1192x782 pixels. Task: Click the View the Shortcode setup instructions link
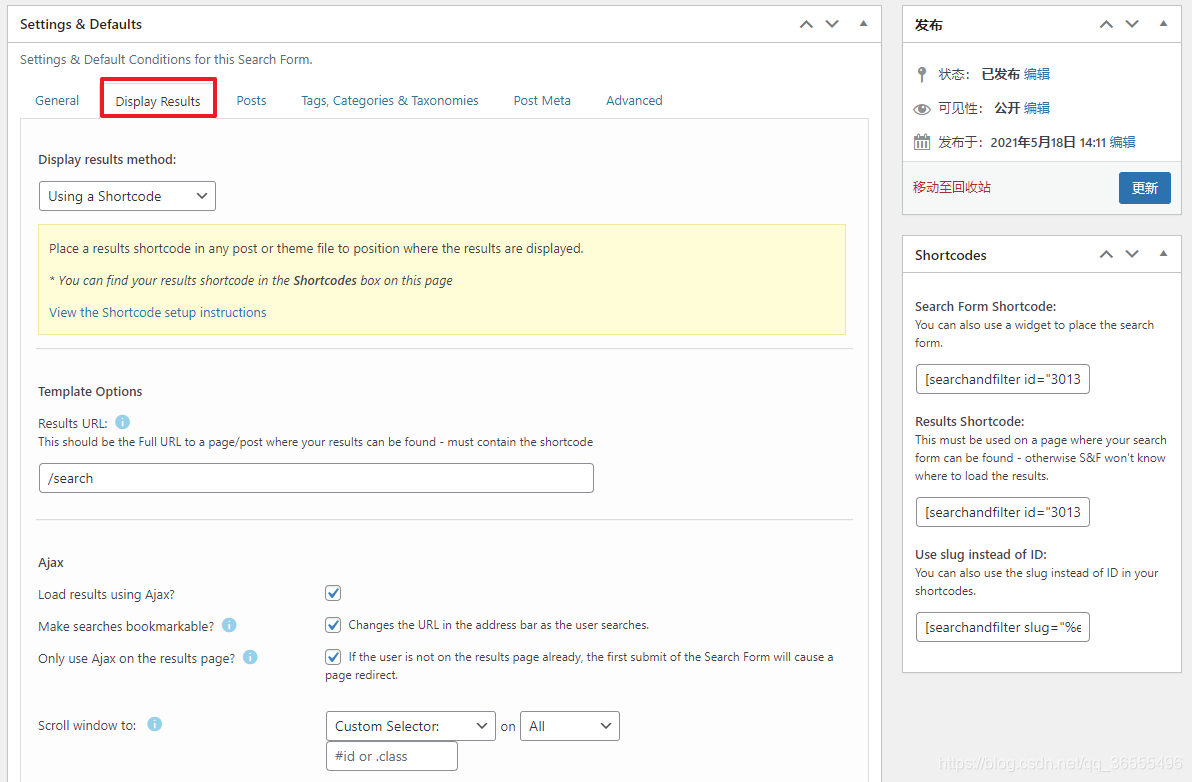[157, 312]
